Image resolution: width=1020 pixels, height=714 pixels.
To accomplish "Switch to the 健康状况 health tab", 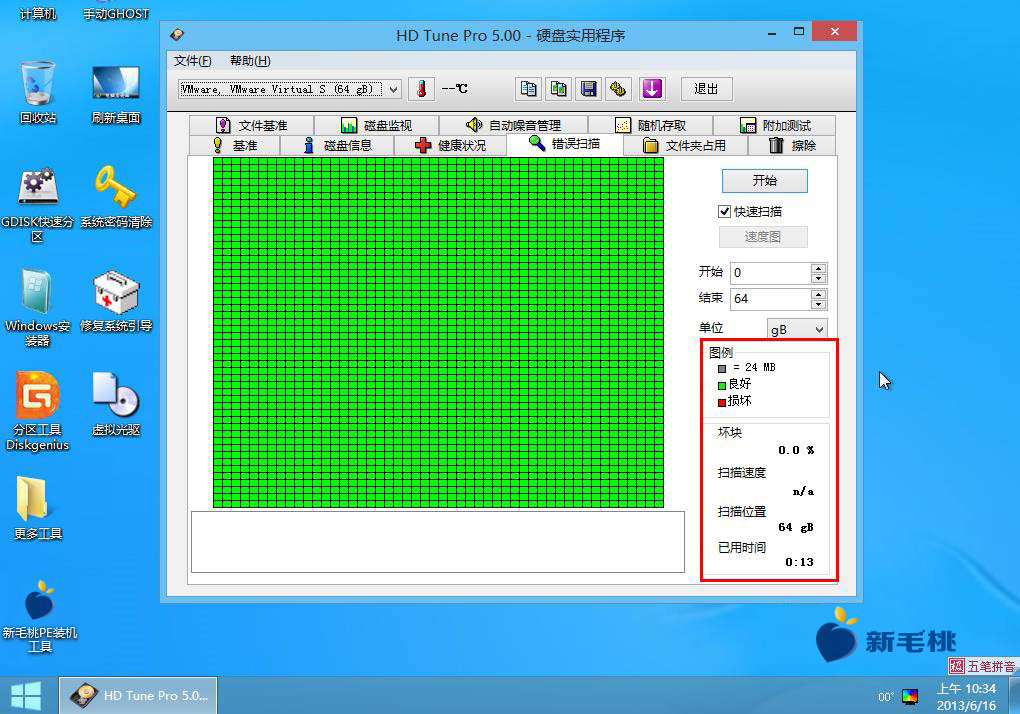I will coord(450,145).
